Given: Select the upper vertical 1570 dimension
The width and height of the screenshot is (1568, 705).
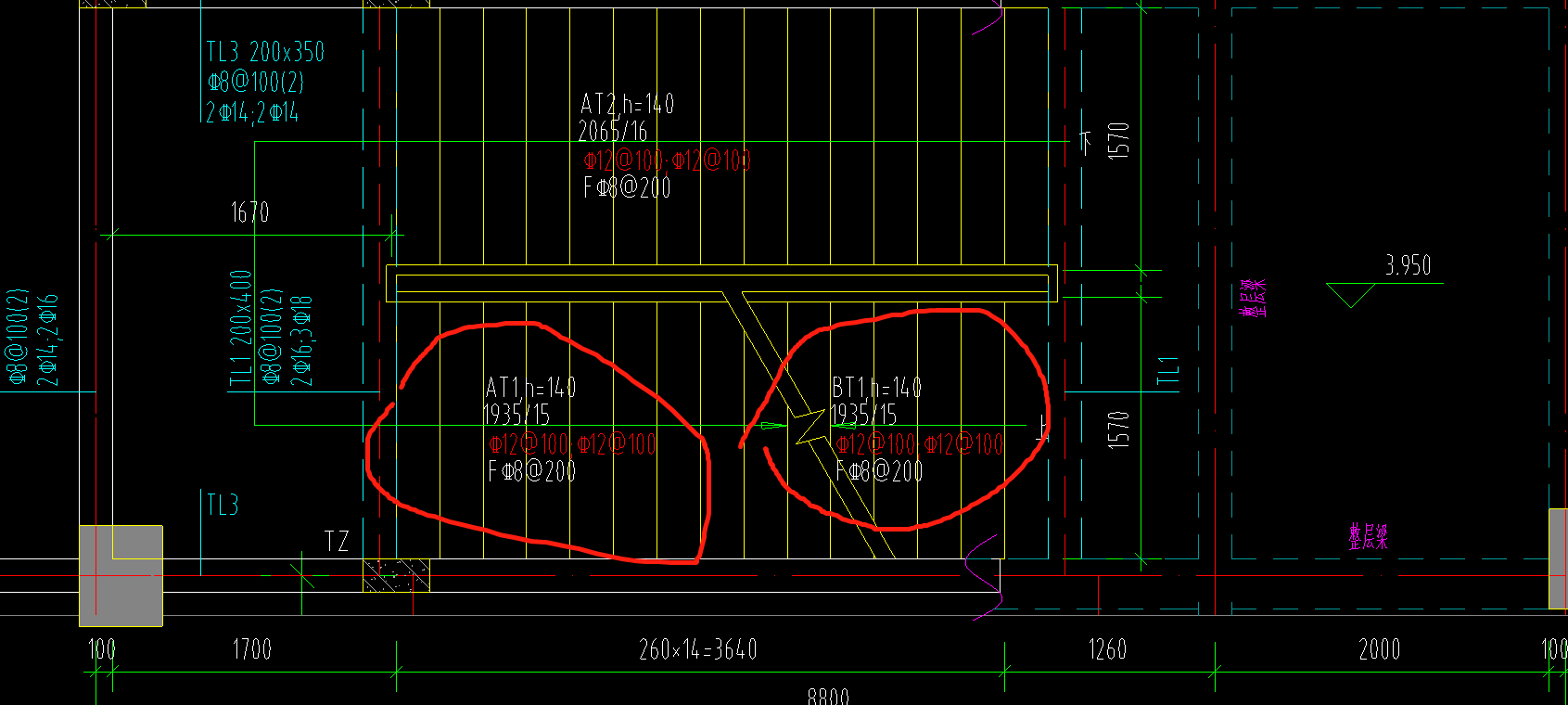Looking at the screenshot, I should (x=1118, y=140).
